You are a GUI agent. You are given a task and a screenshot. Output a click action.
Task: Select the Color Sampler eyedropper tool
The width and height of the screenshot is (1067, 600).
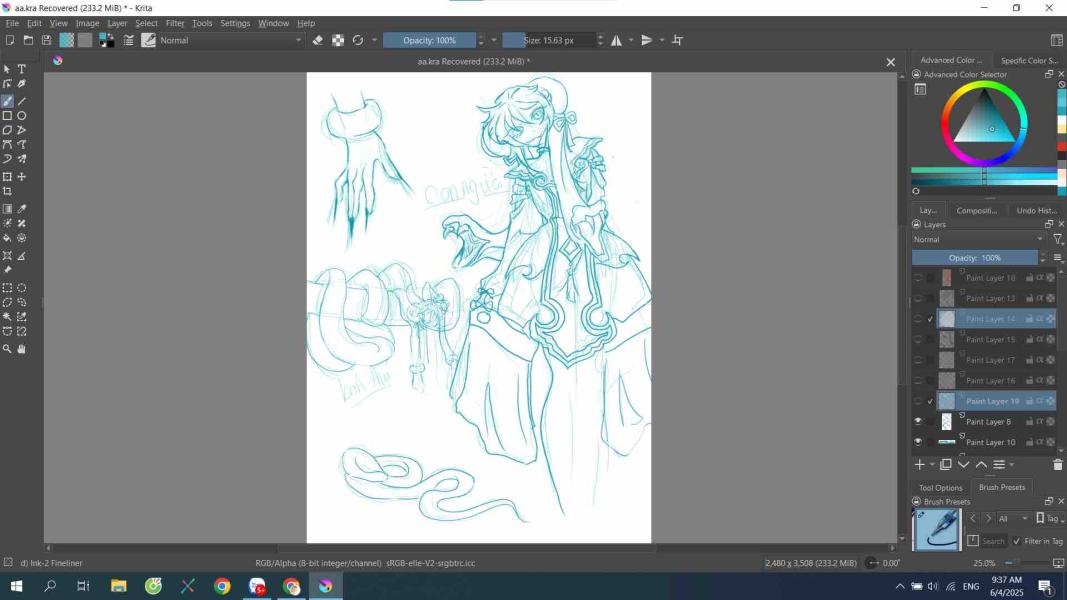tap(22, 209)
